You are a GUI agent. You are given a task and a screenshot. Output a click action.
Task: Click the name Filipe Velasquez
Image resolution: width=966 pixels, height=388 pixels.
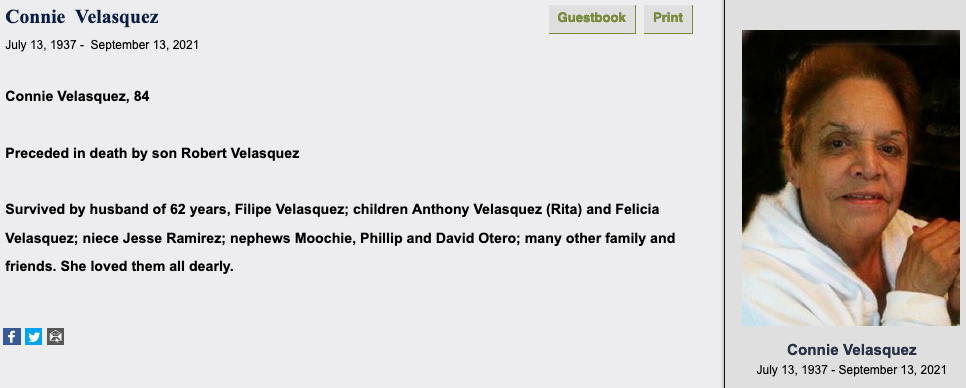pyautogui.click(x=290, y=209)
